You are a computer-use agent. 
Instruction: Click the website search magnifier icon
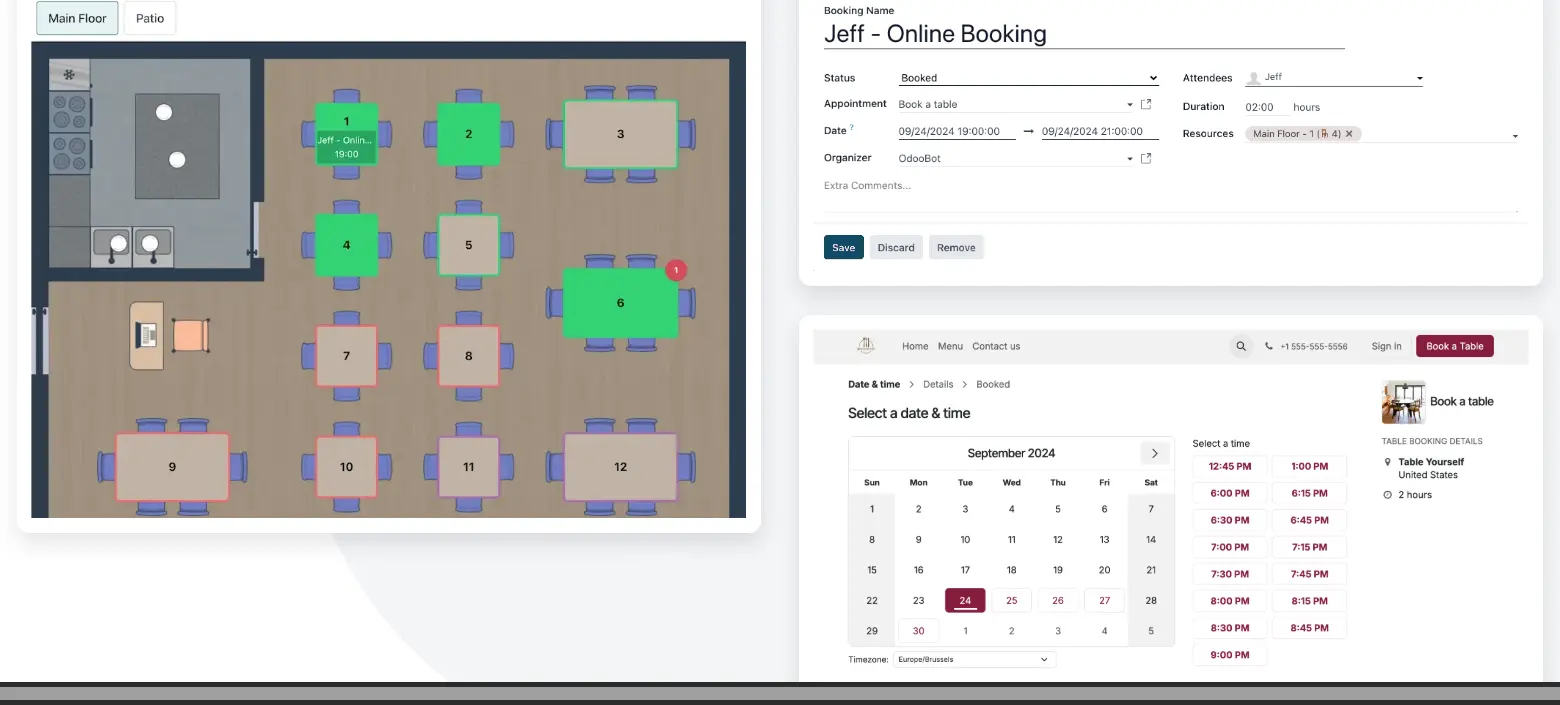pyautogui.click(x=1241, y=346)
